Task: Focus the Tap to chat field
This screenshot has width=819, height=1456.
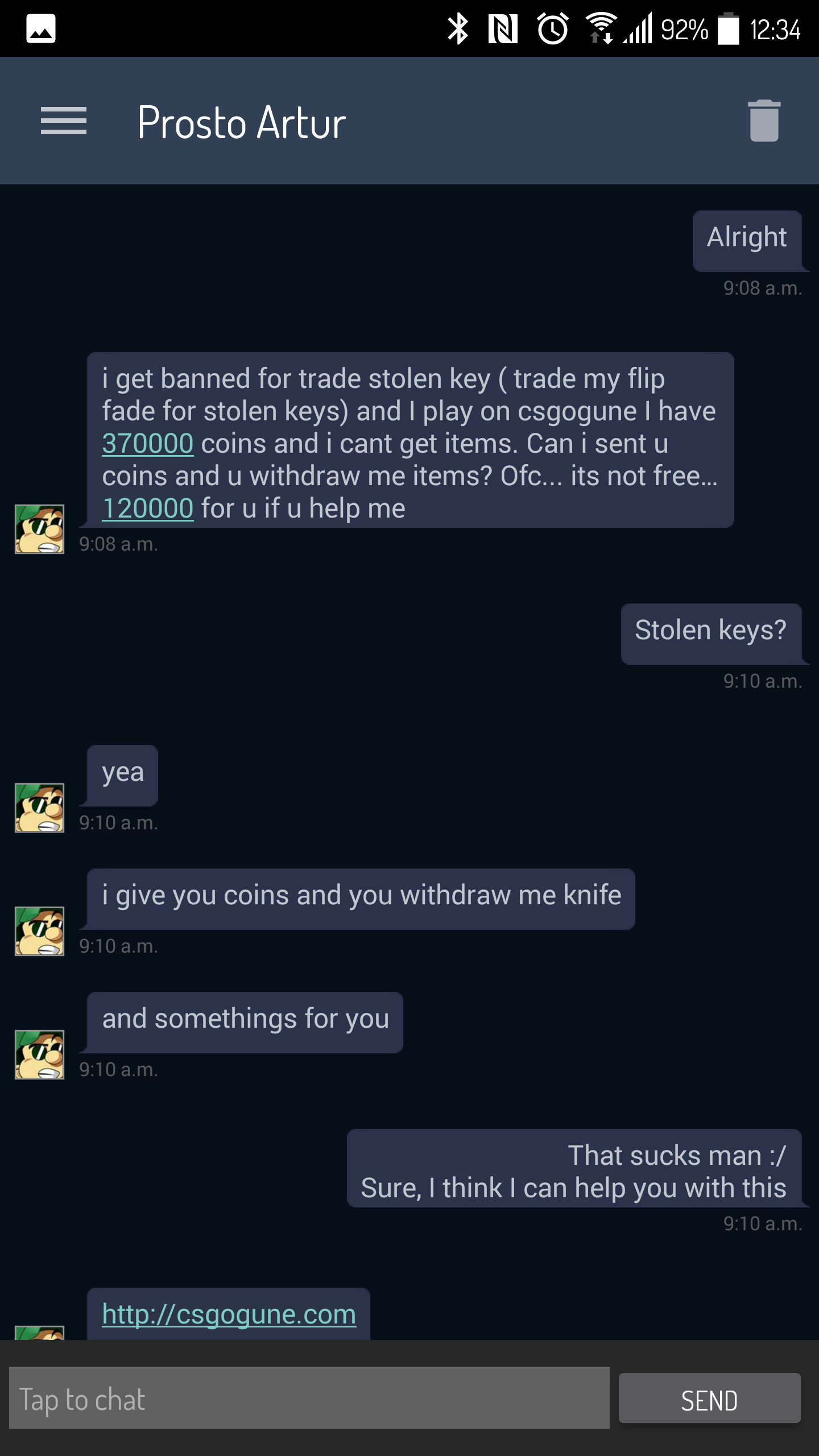Action: pos(309,1400)
